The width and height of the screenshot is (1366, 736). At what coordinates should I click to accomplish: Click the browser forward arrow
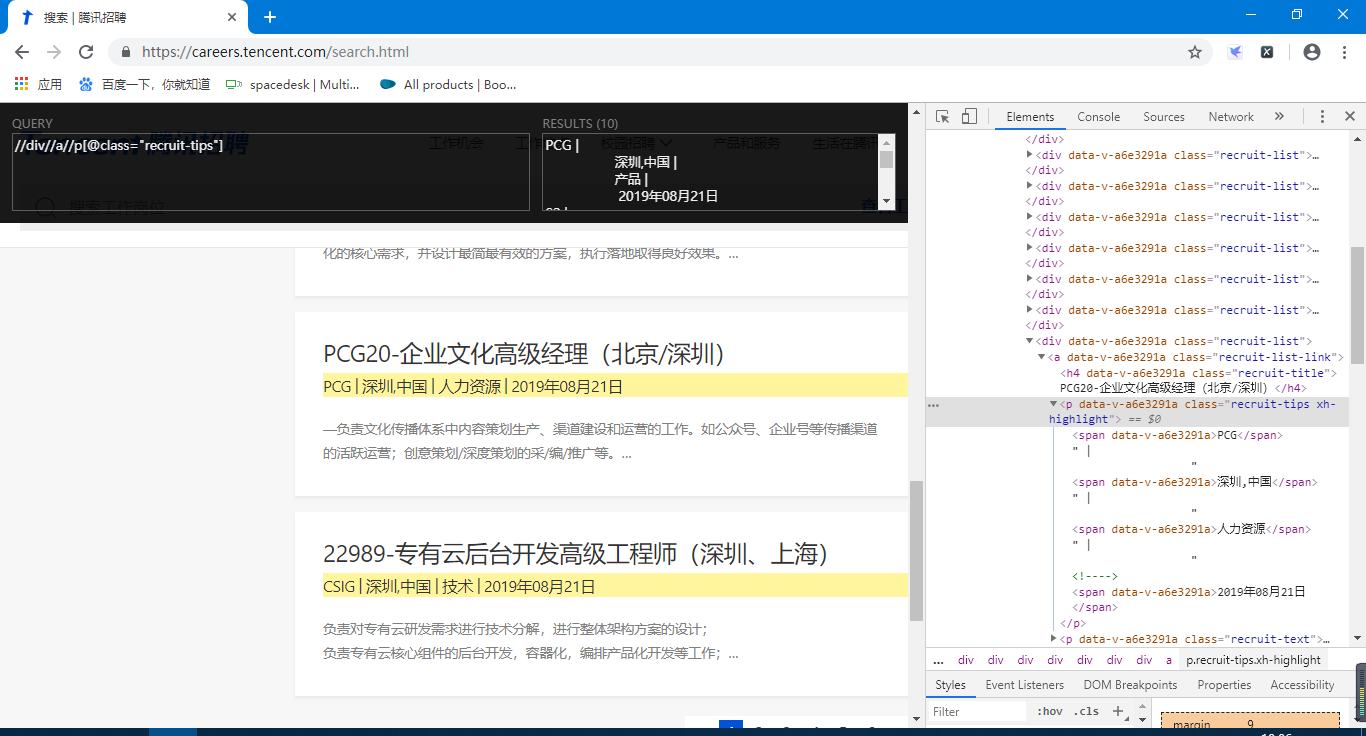54,52
